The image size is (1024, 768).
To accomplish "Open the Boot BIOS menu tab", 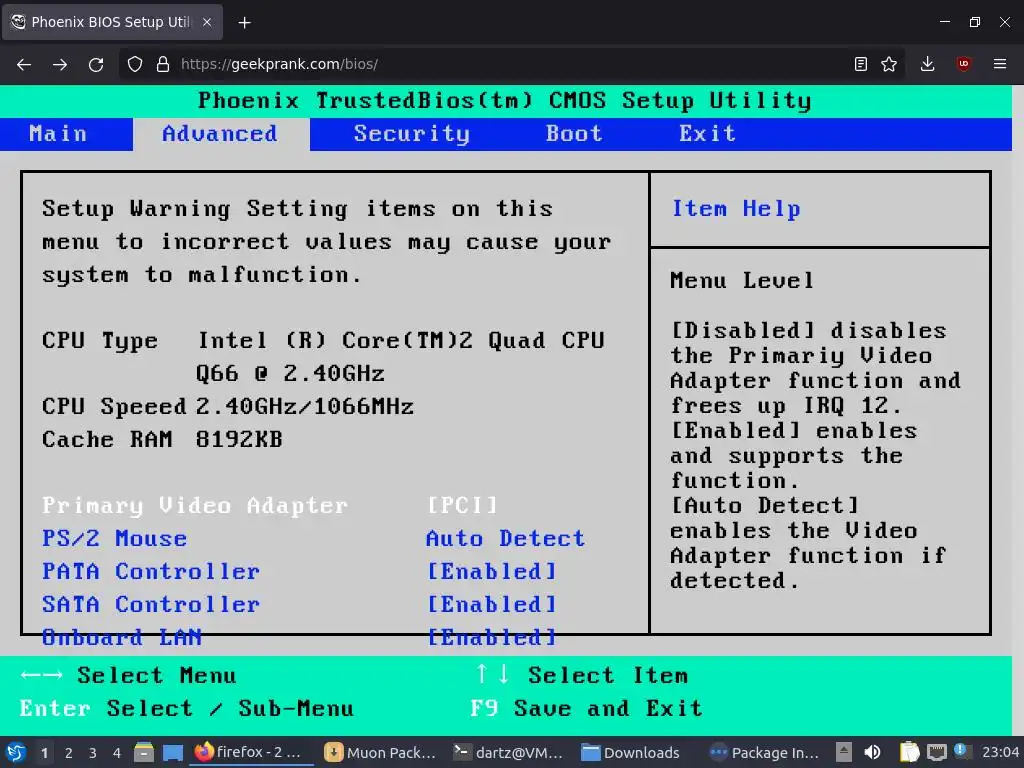I will tap(574, 134).
